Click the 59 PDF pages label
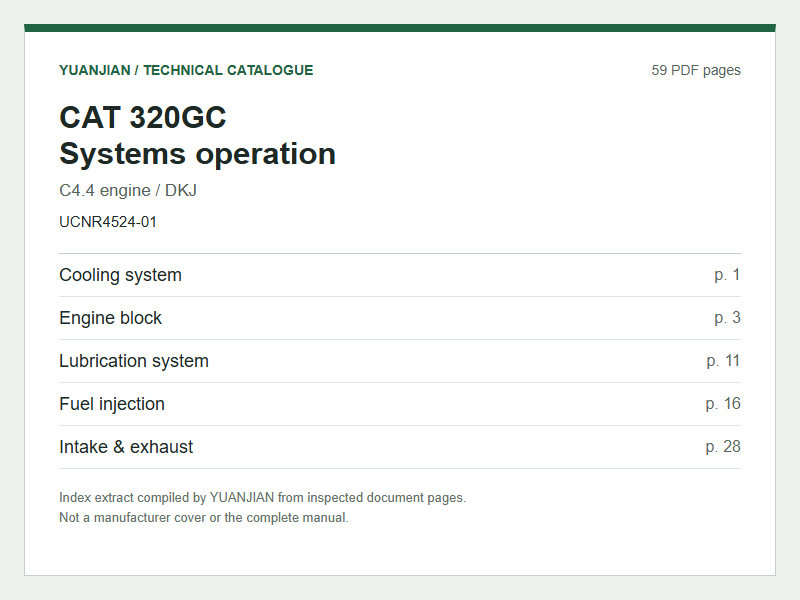The height and width of the screenshot is (600, 800). 696,70
